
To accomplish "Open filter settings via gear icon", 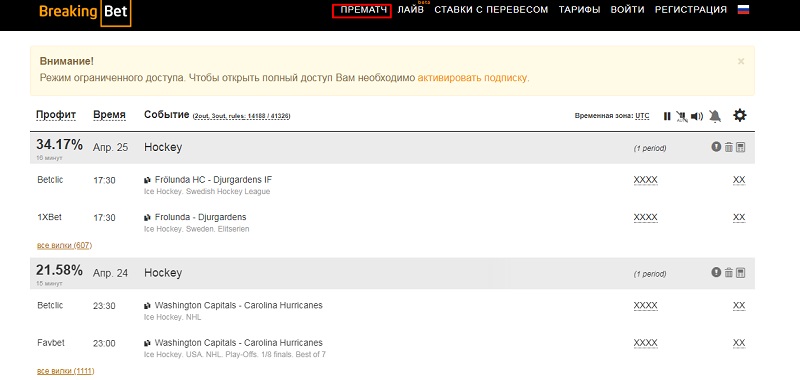I will point(739,115).
